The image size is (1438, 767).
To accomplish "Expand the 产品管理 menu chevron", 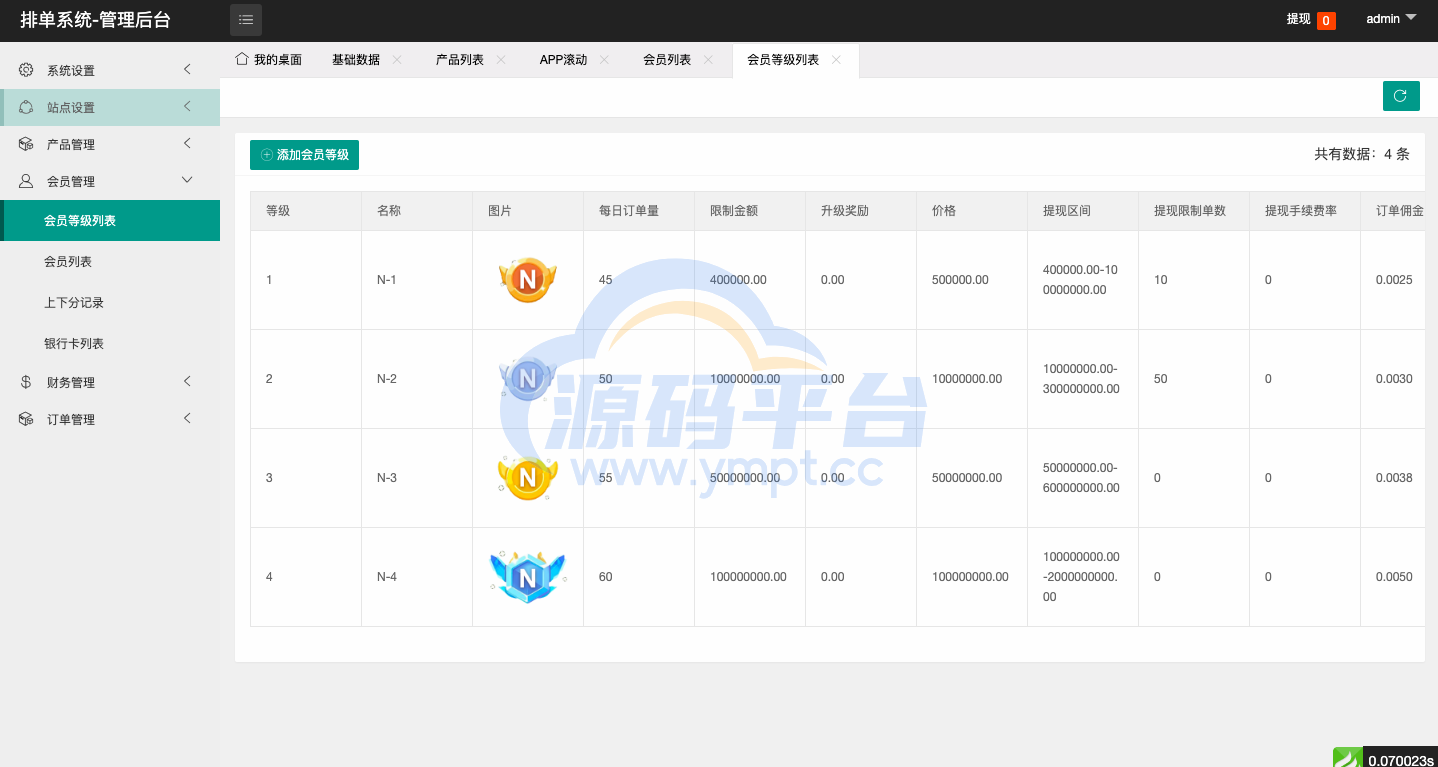I will [187, 143].
